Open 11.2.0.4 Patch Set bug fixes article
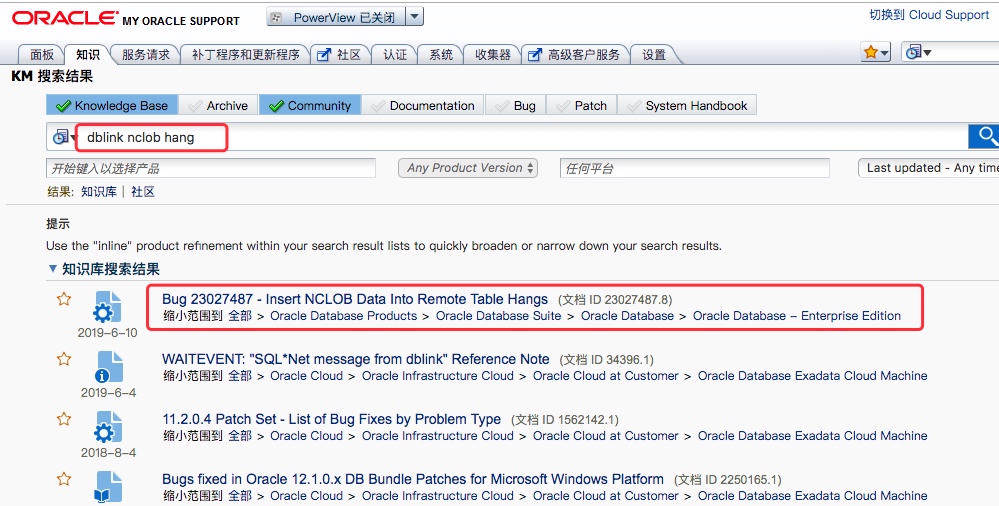999x506 pixels. coord(331,419)
